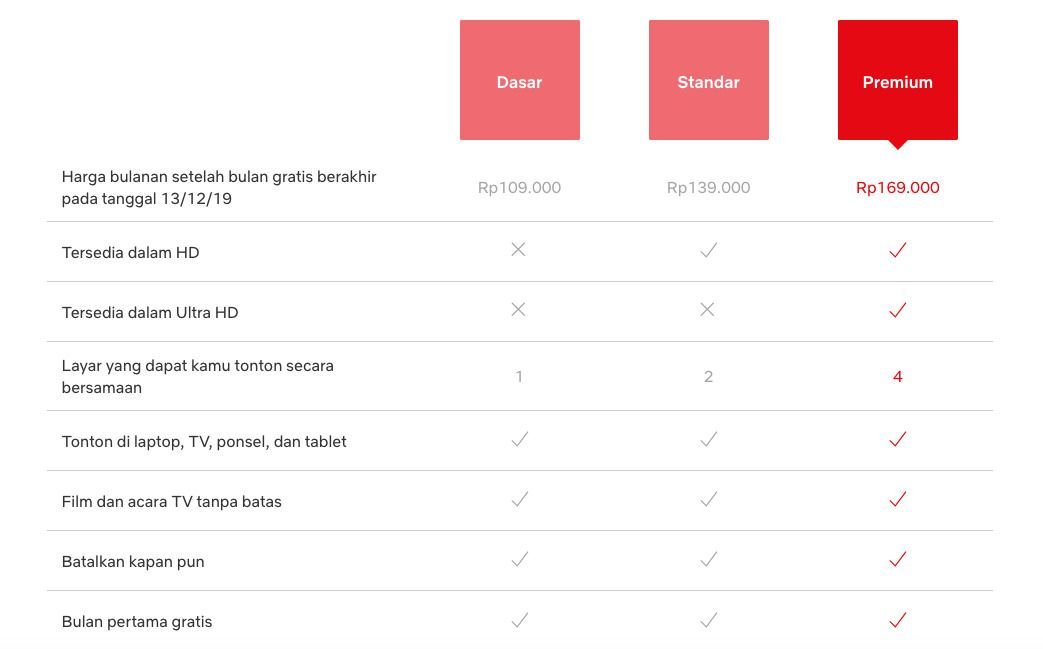Click the Rp139.000 Standar price
The width and height of the screenshot is (1043, 649).
pyautogui.click(x=708, y=188)
